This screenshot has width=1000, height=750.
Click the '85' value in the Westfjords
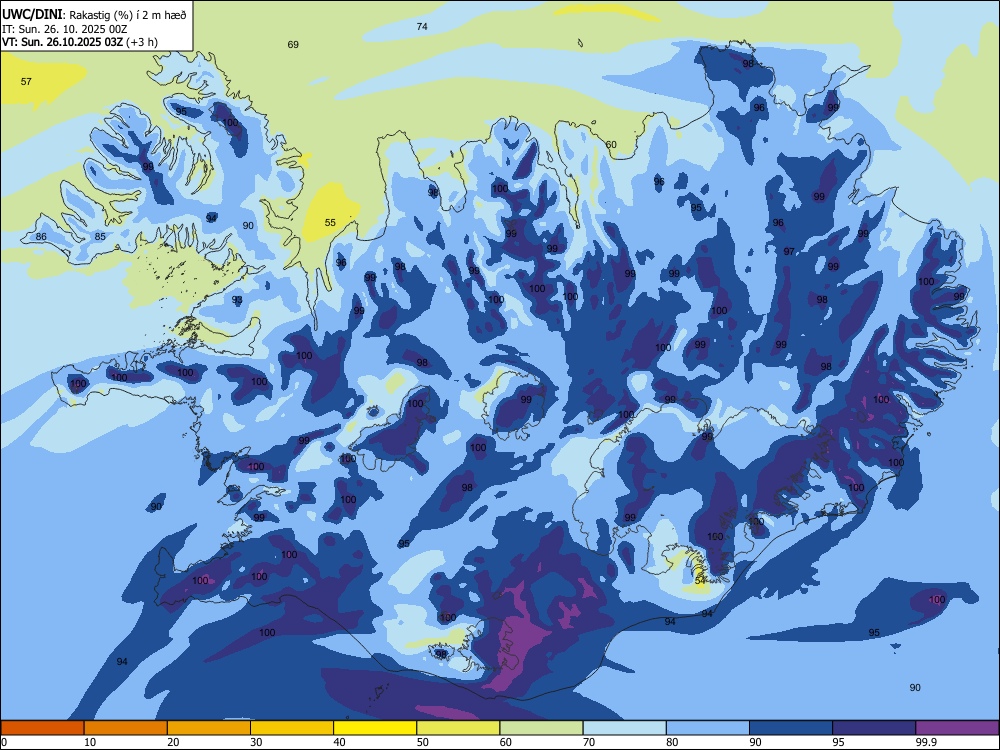coord(100,237)
